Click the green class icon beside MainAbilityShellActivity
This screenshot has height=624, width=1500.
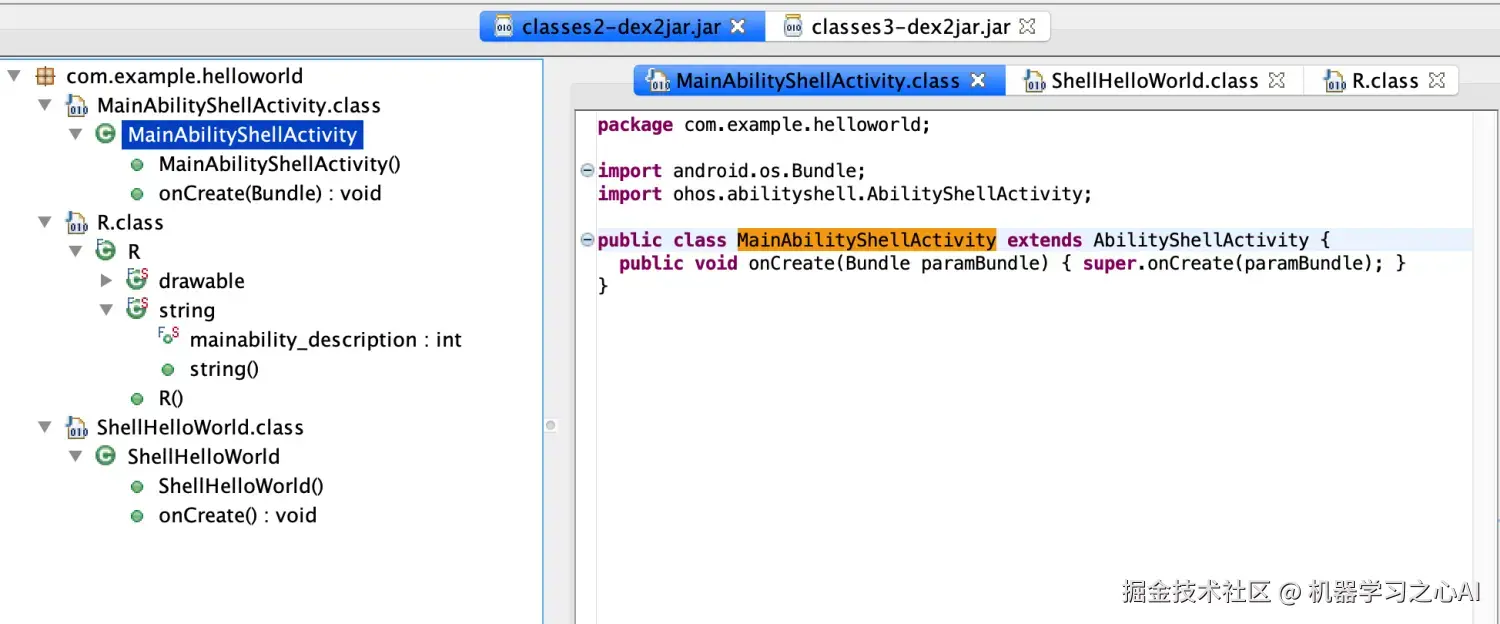[105, 134]
